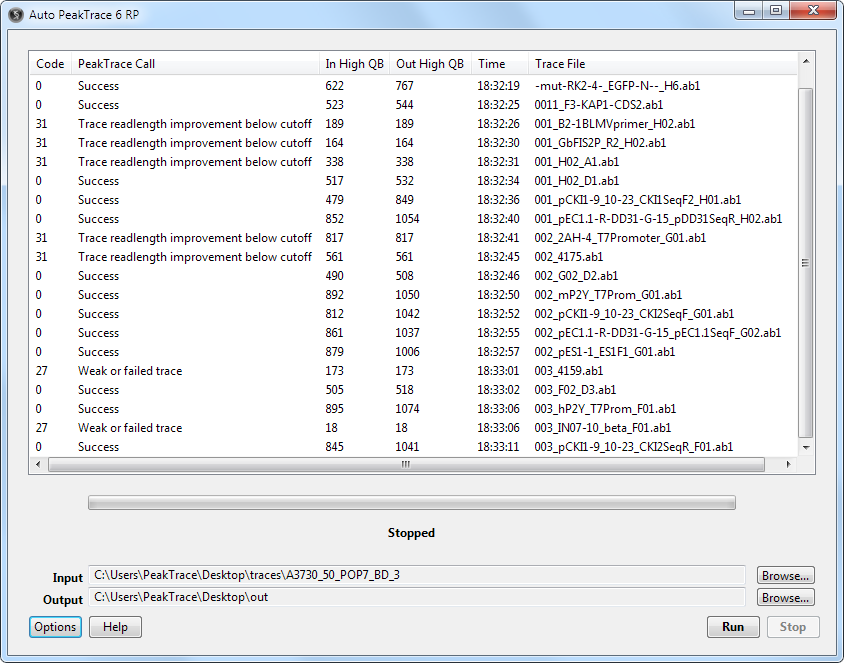This screenshot has height=663, width=844.
Task: Click the Weak or failed trace call at 18:33:06
Action: (130, 428)
